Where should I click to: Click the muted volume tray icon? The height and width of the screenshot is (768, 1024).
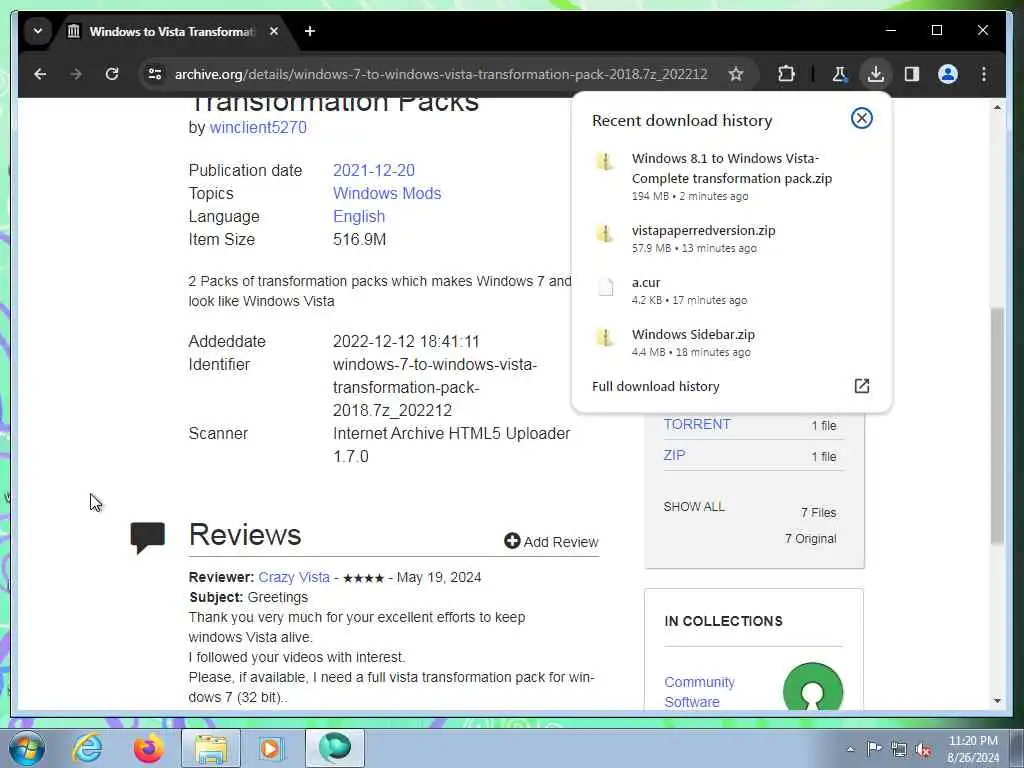[x=923, y=750]
